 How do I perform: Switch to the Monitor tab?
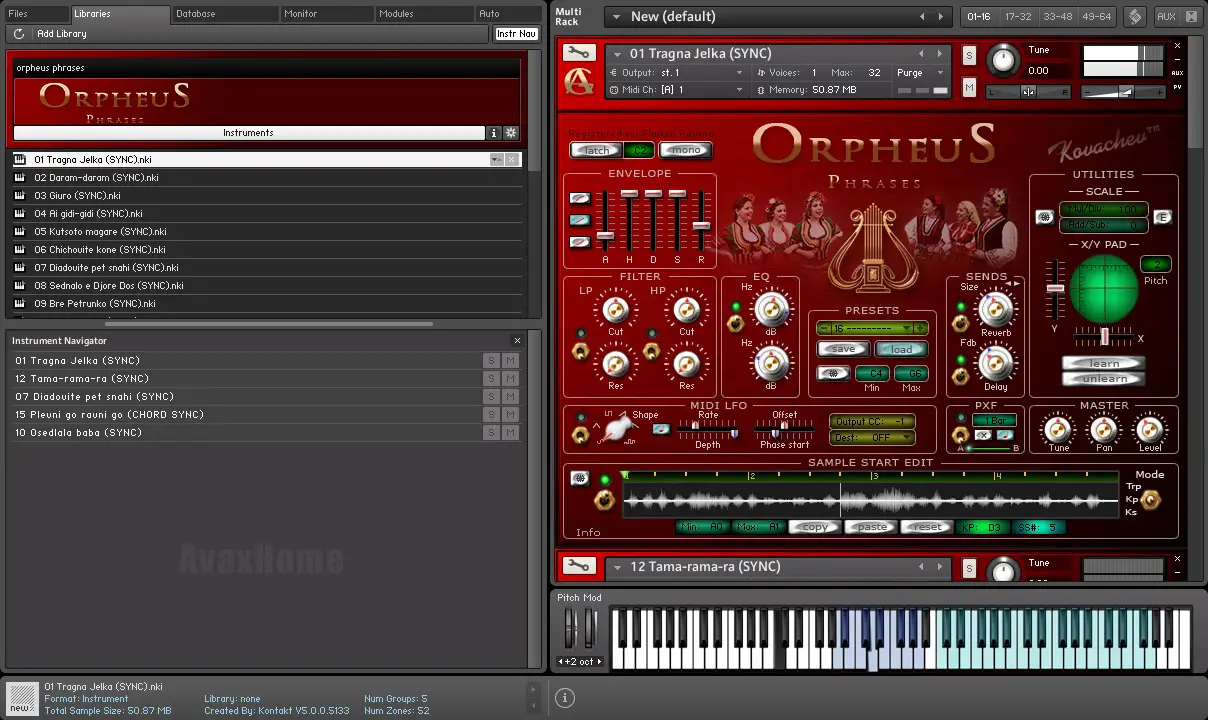pos(327,14)
